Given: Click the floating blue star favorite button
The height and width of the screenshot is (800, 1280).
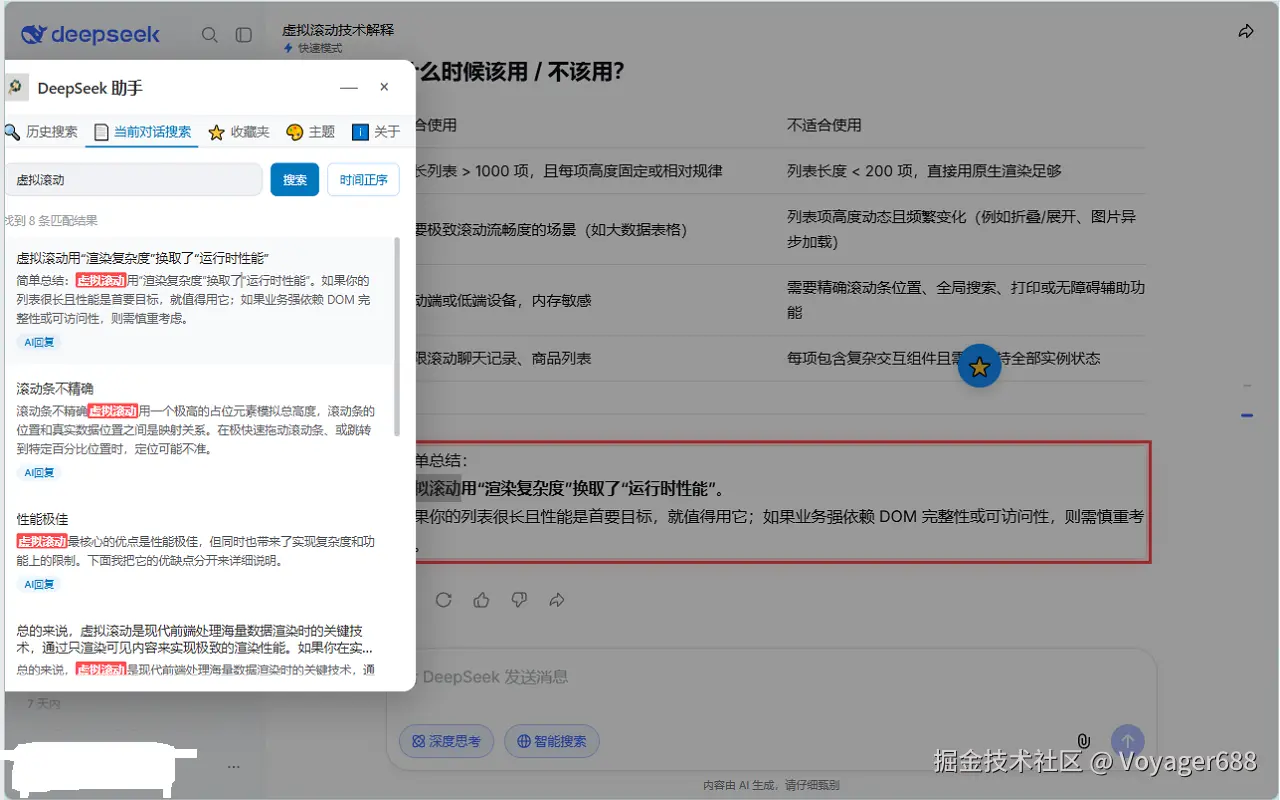Looking at the screenshot, I should pos(980,367).
